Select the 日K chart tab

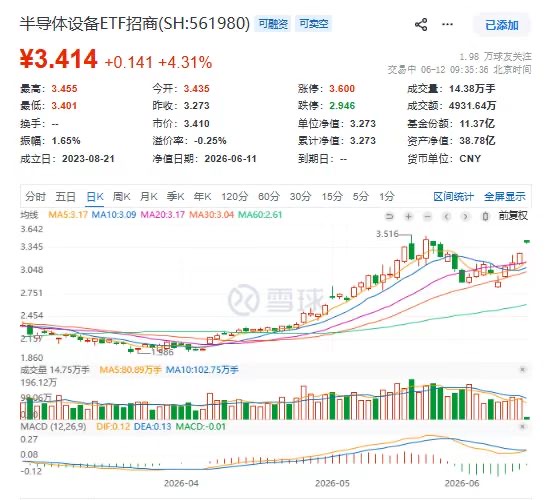[x=95, y=196]
